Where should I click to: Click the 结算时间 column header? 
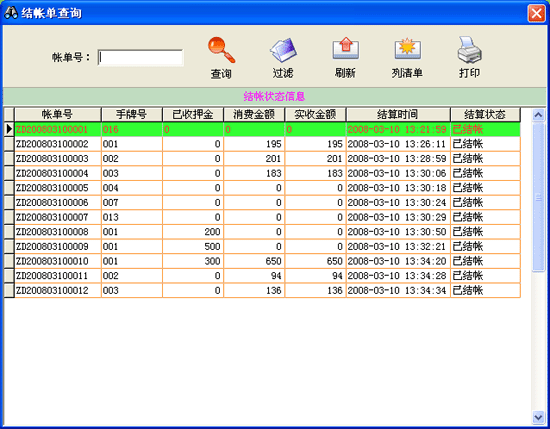398,114
